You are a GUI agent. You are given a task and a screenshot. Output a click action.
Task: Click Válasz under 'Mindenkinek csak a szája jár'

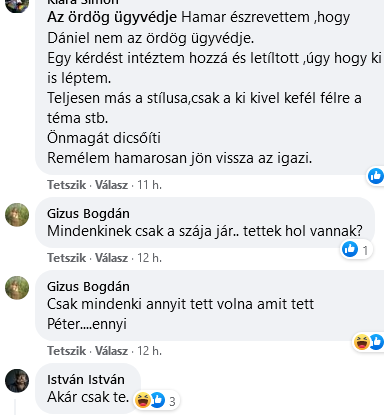tap(111, 258)
